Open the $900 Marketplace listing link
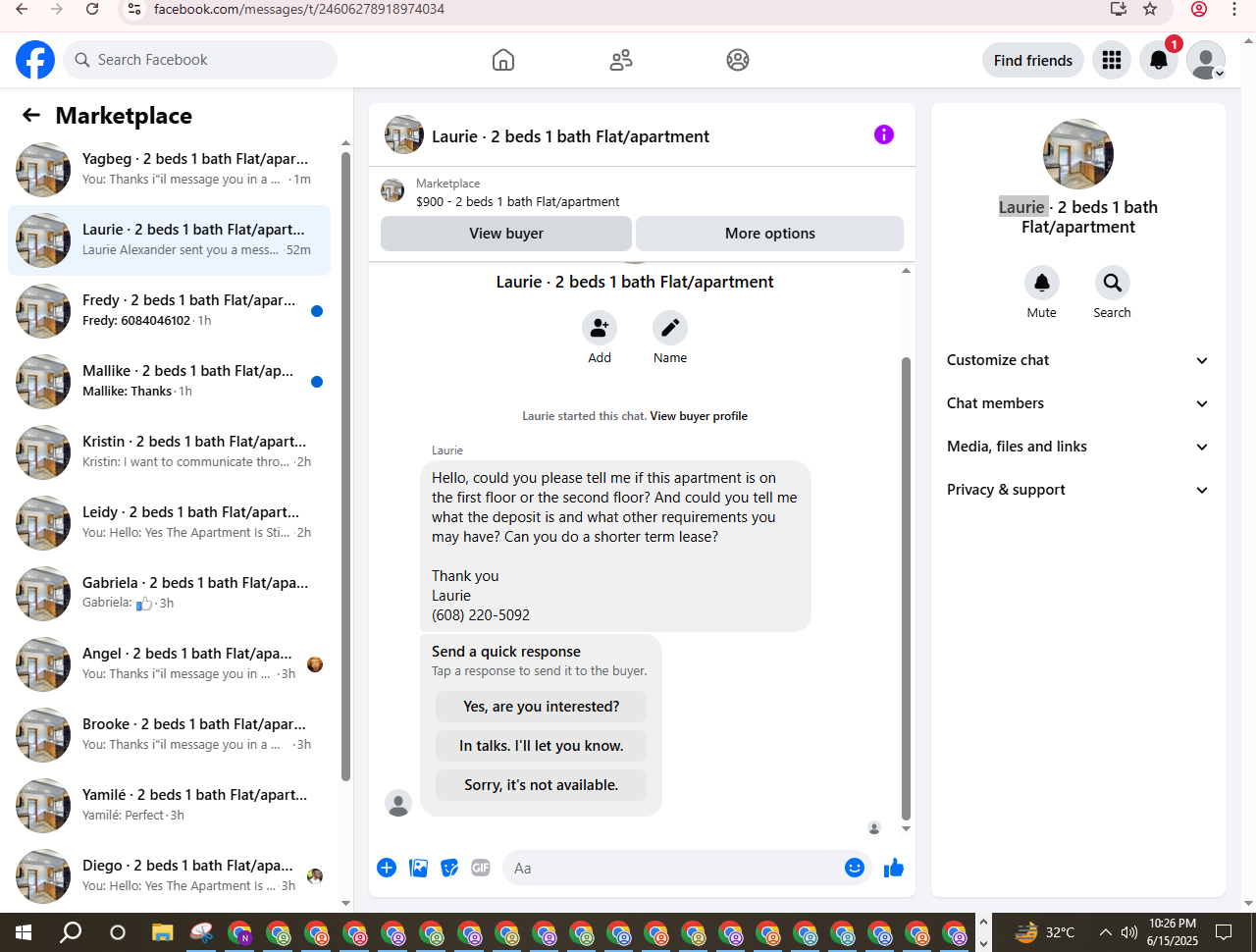The height and width of the screenshot is (952, 1256). point(517,202)
